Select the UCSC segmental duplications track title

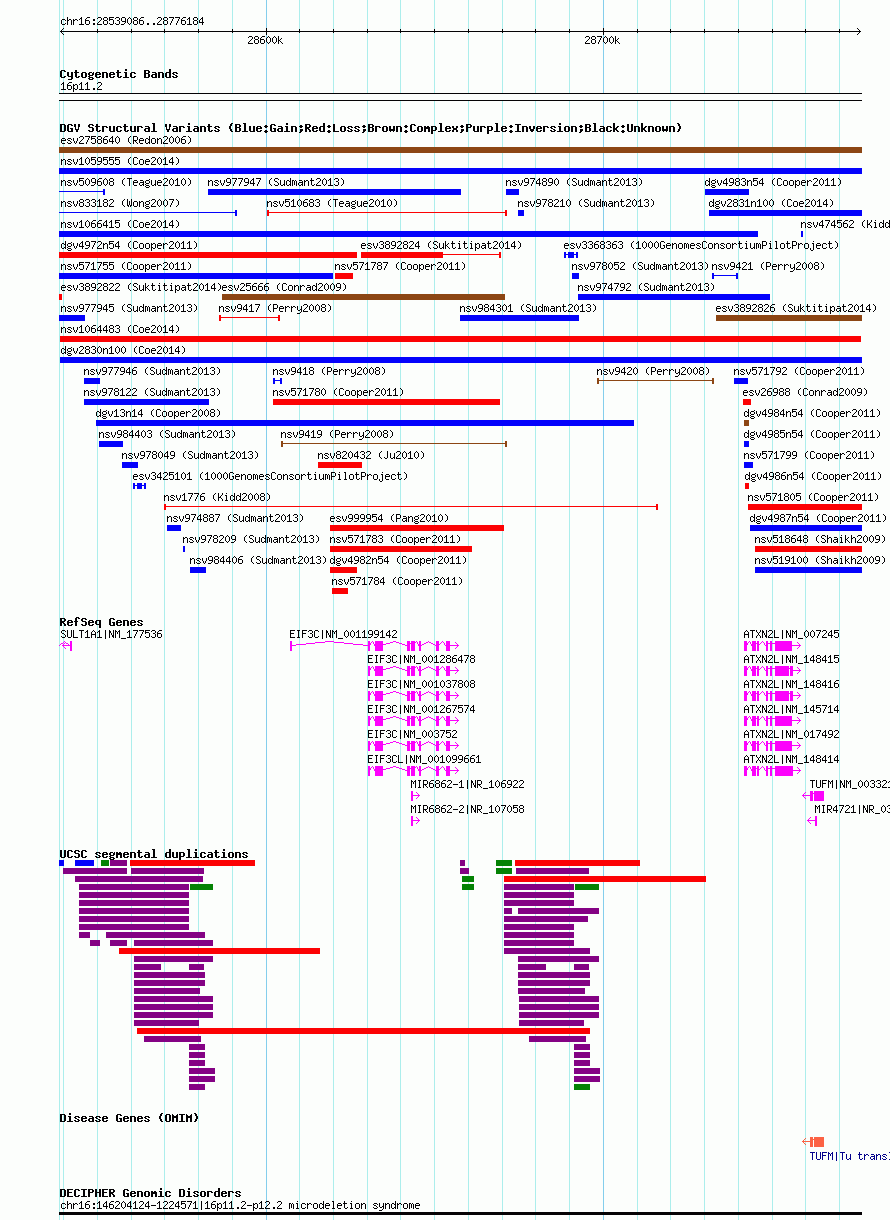click(154, 854)
